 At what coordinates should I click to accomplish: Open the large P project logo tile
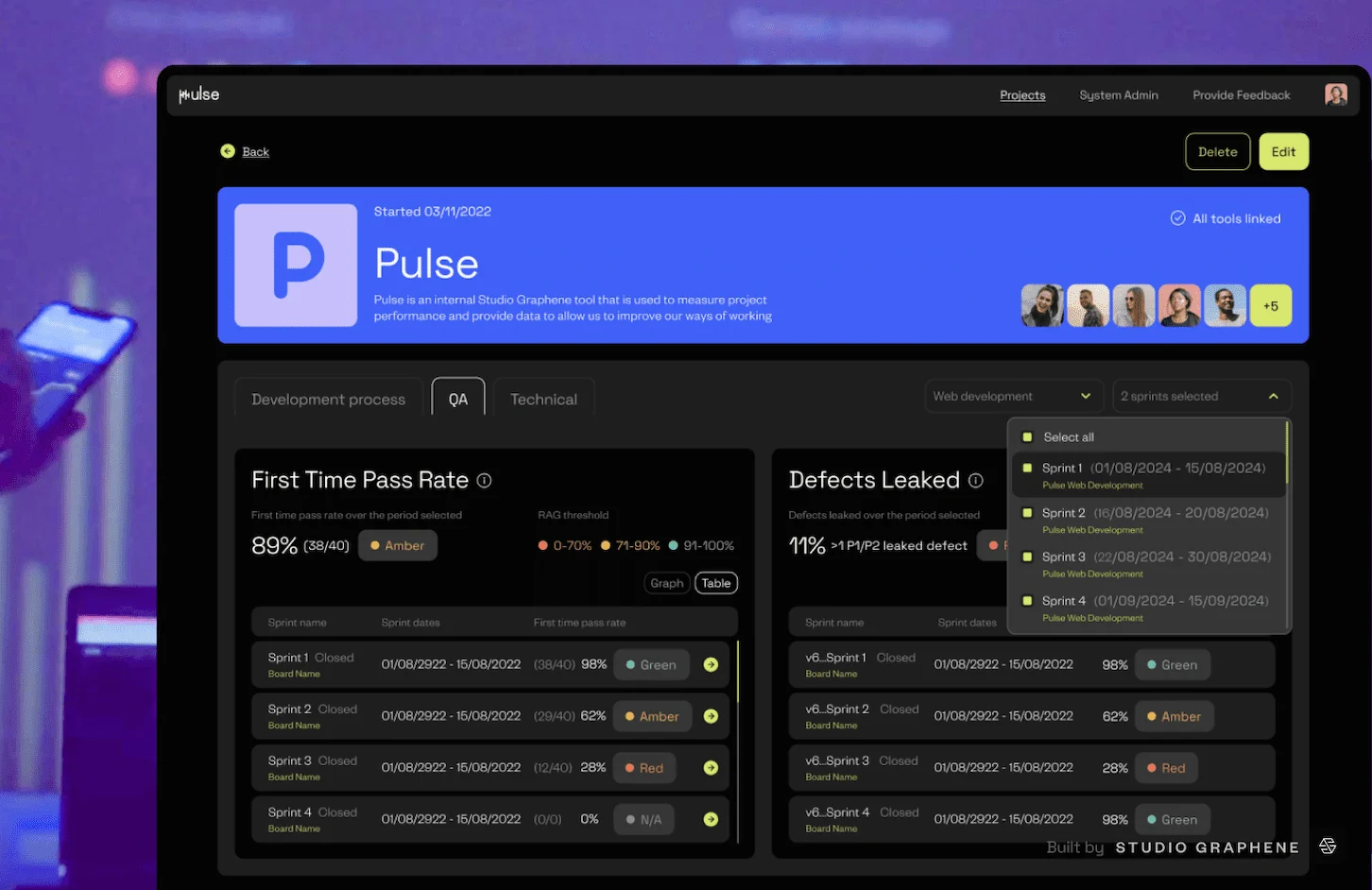(x=296, y=265)
